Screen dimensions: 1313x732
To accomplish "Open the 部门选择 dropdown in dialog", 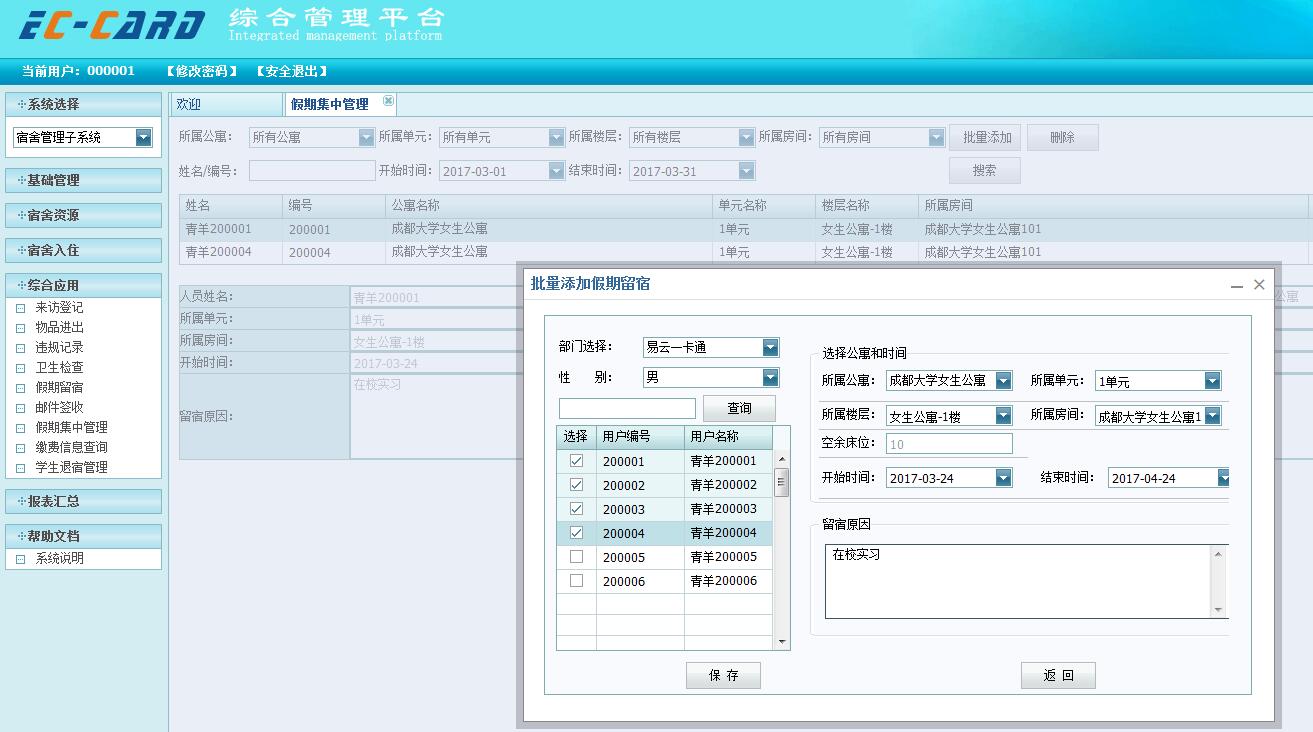I will tap(770, 348).
